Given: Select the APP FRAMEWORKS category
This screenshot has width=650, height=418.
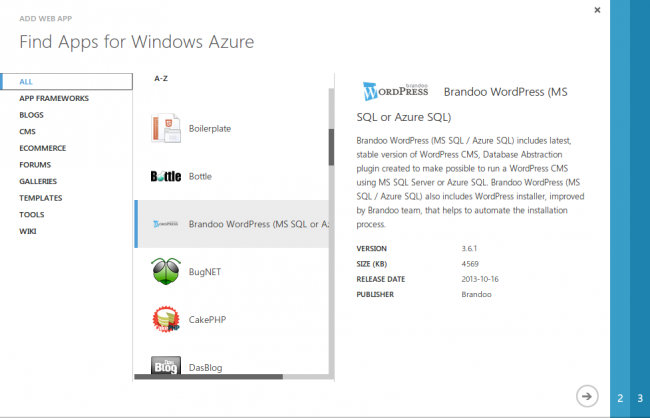Looking at the screenshot, I should tap(54, 98).
